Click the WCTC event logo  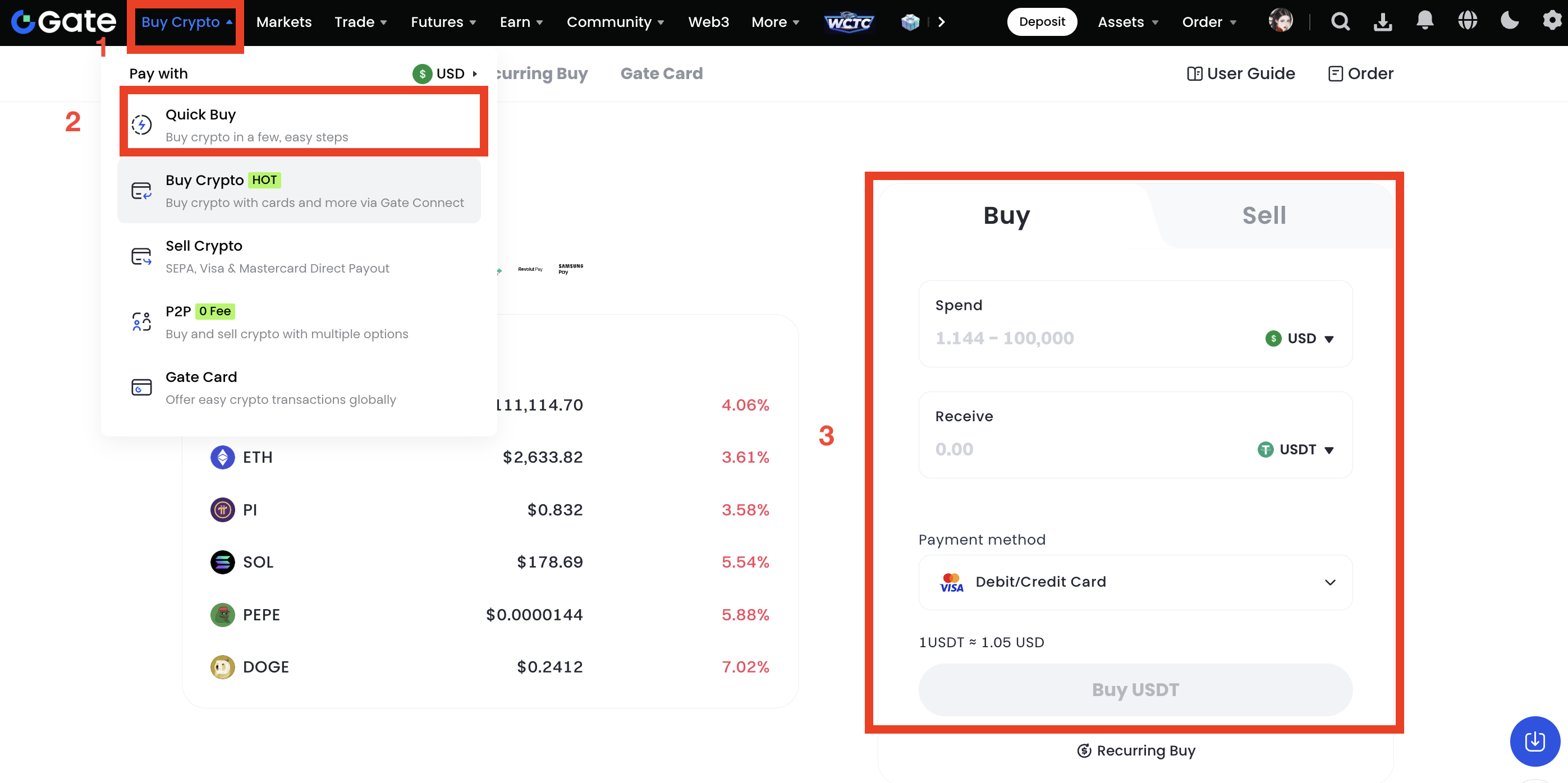click(x=849, y=22)
